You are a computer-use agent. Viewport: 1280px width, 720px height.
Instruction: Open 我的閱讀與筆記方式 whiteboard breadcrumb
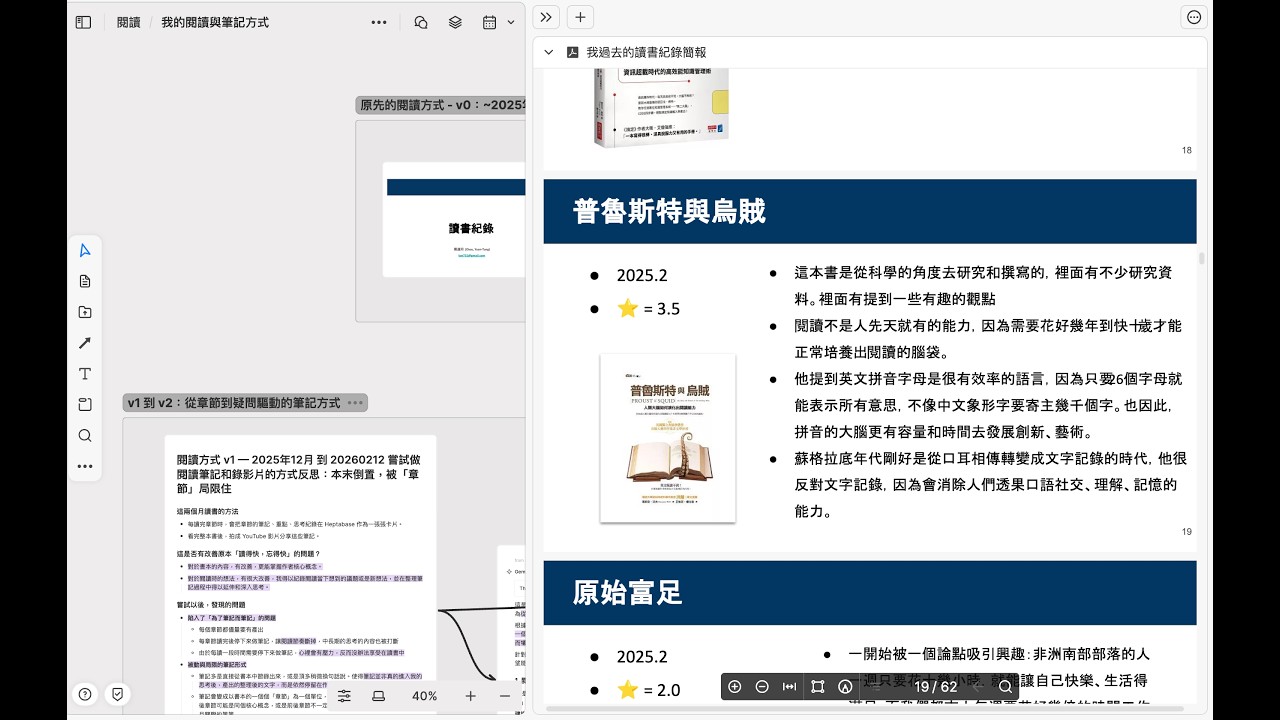[215, 22]
